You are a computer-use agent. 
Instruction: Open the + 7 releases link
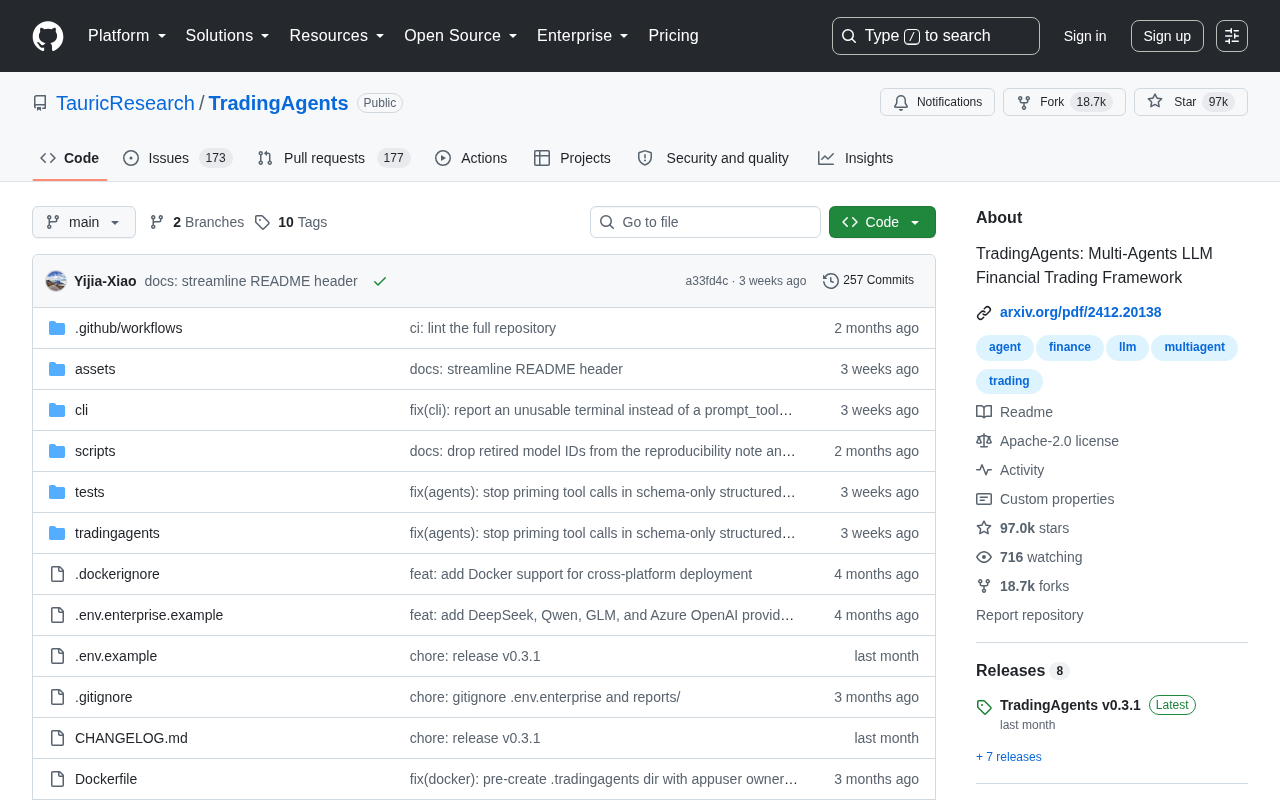1009,757
